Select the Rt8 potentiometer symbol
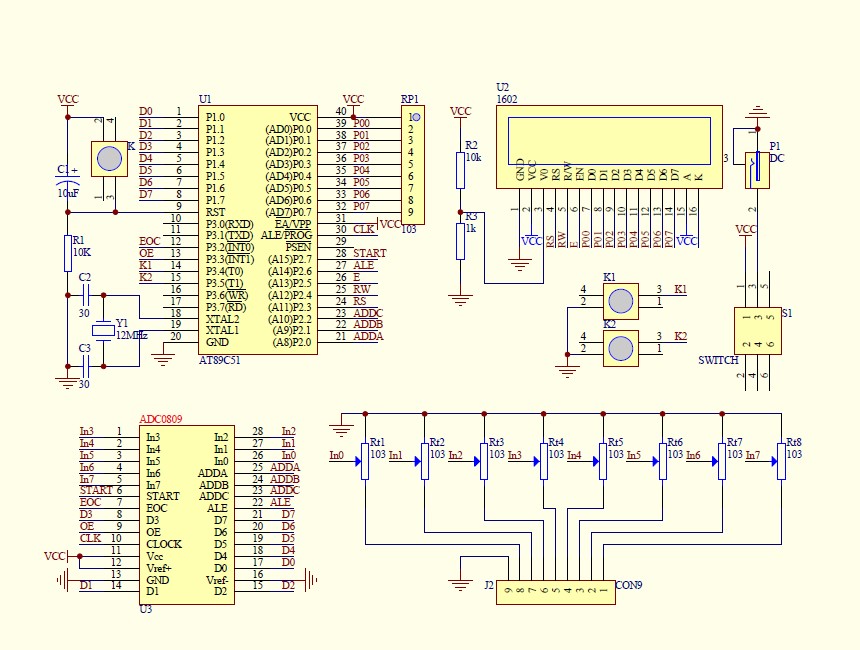Image resolution: width=860 pixels, height=650 pixels. [782, 461]
